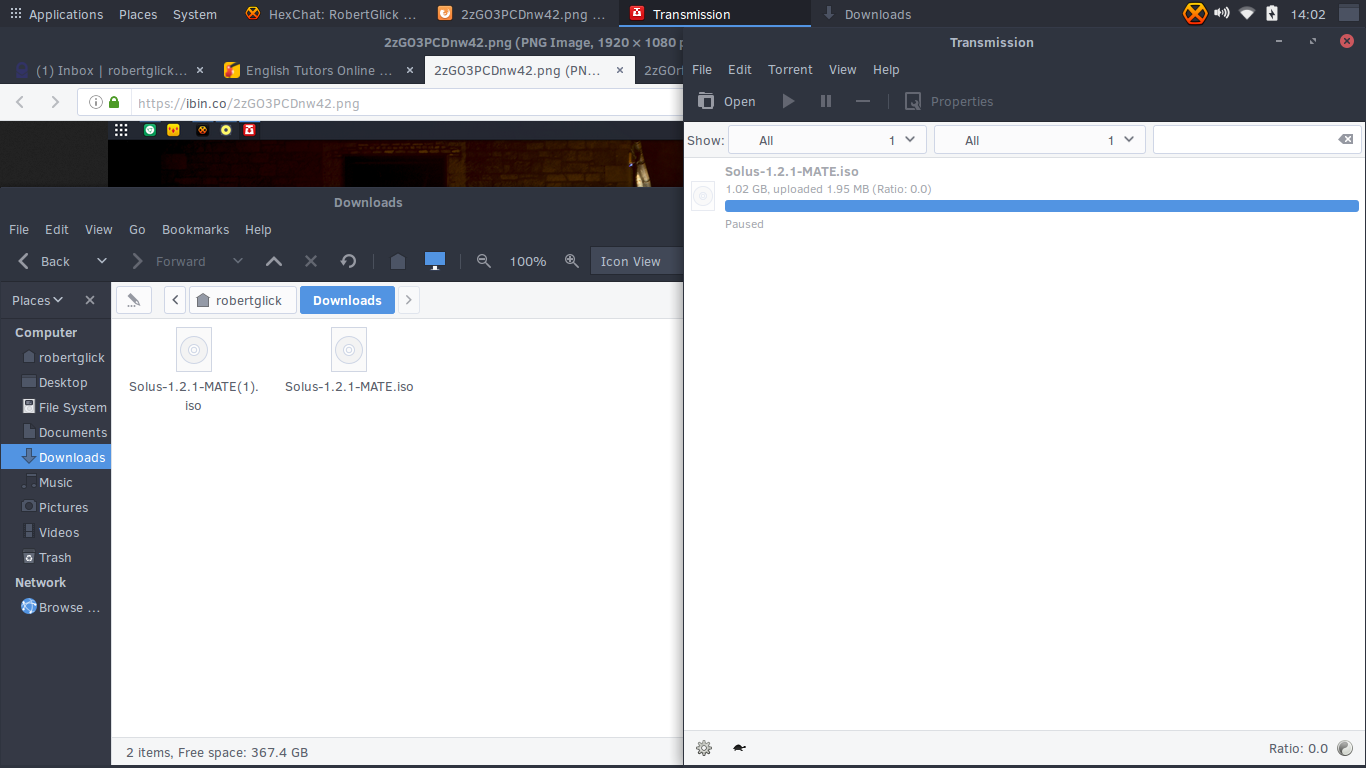Go up to parent folder
Screen dimensions: 1366x768
click(x=274, y=261)
